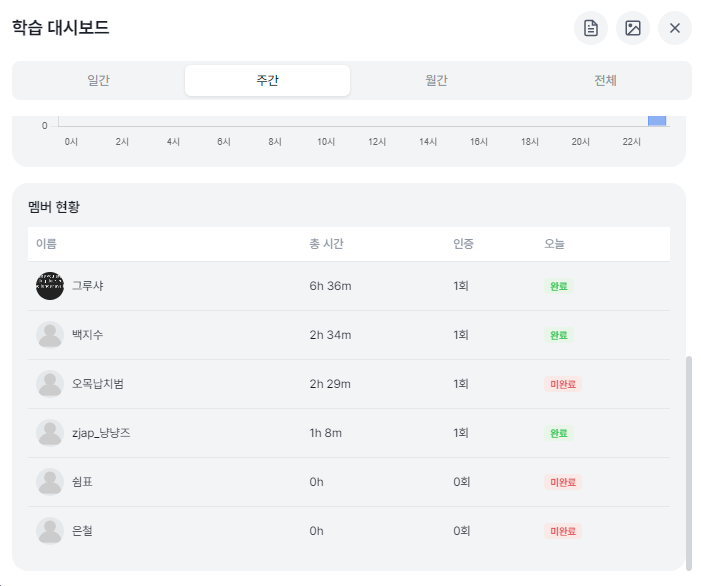
Task: Click 은철's profile avatar
Action: click(x=50, y=531)
